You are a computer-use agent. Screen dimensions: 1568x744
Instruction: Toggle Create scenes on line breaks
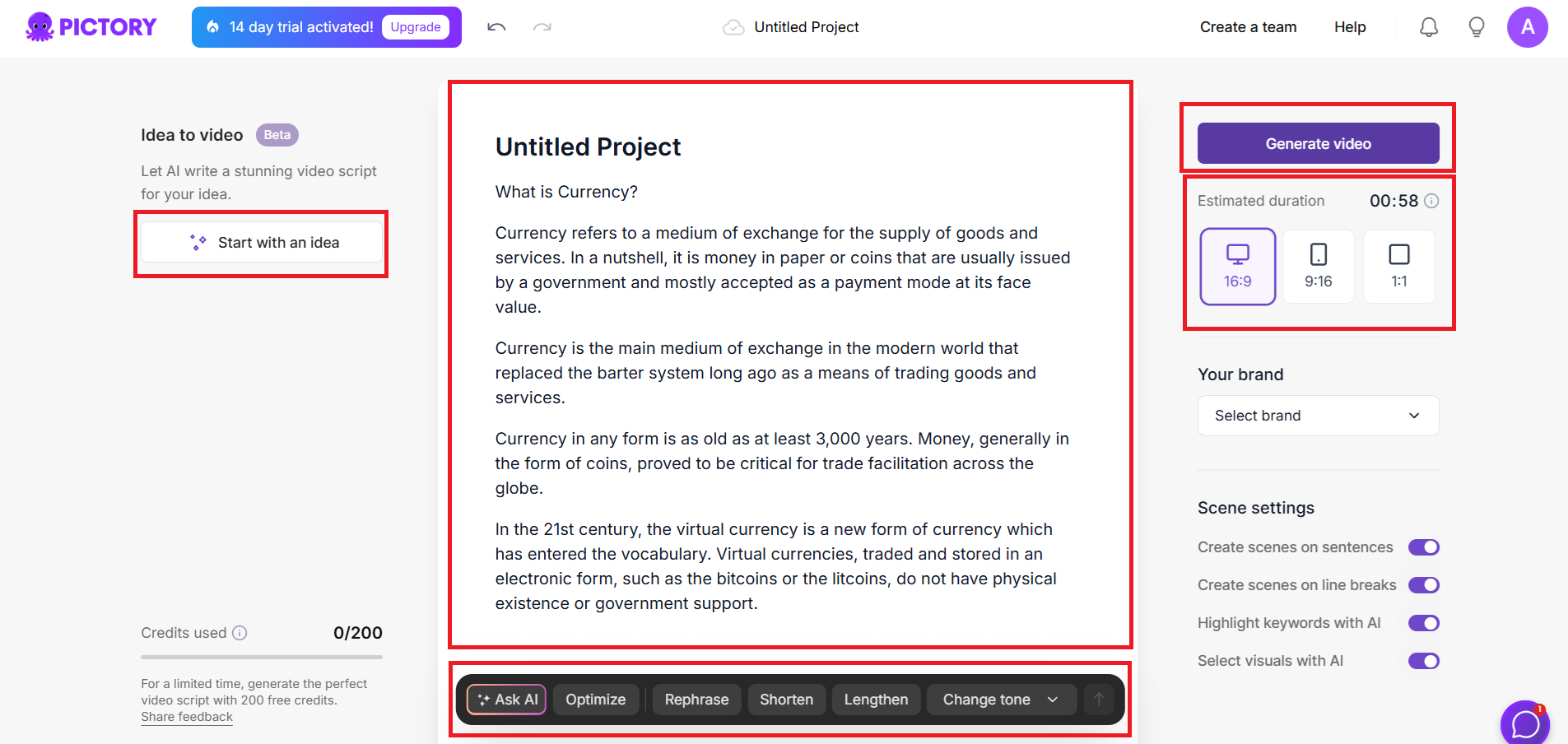pyautogui.click(x=1423, y=585)
